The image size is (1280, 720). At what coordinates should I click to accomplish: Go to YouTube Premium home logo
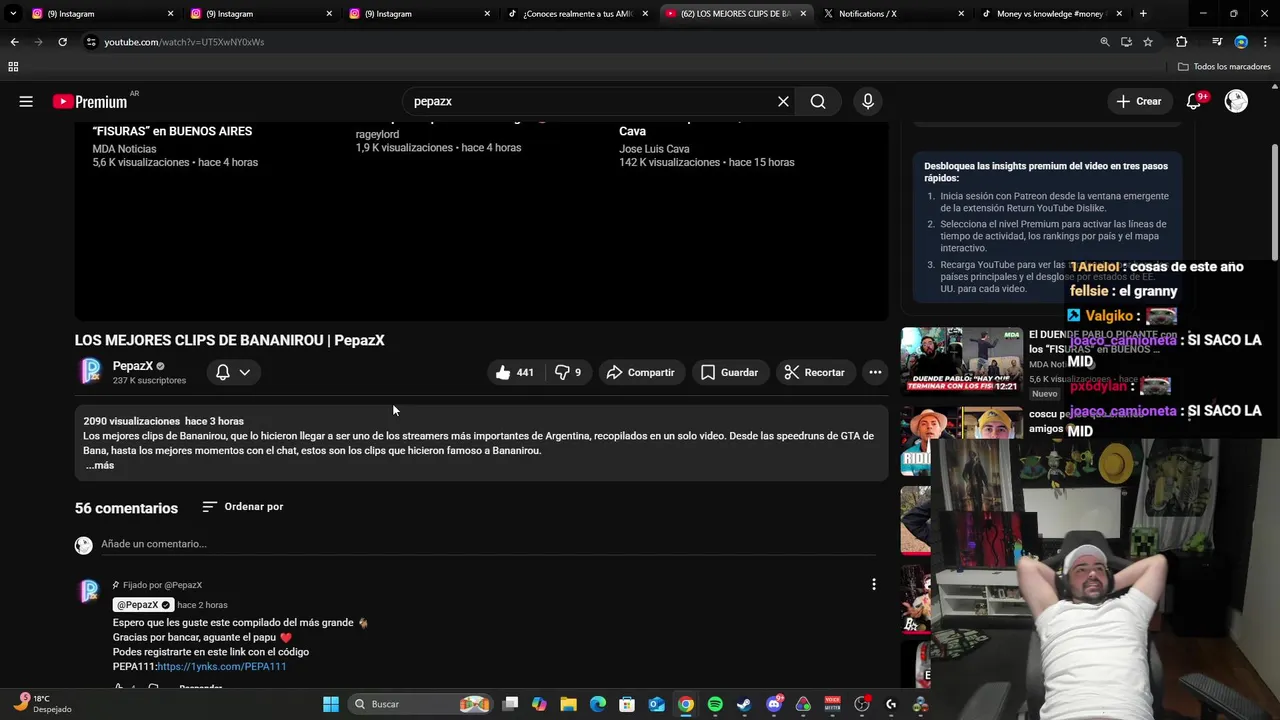pyautogui.click(x=91, y=101)
